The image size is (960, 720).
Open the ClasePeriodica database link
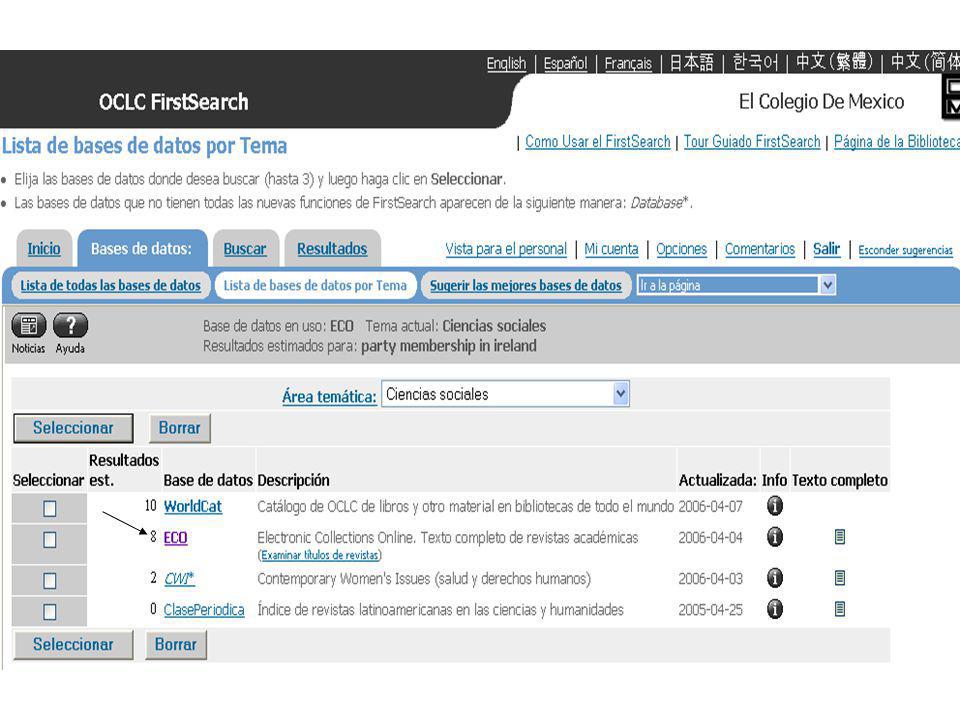204,610
